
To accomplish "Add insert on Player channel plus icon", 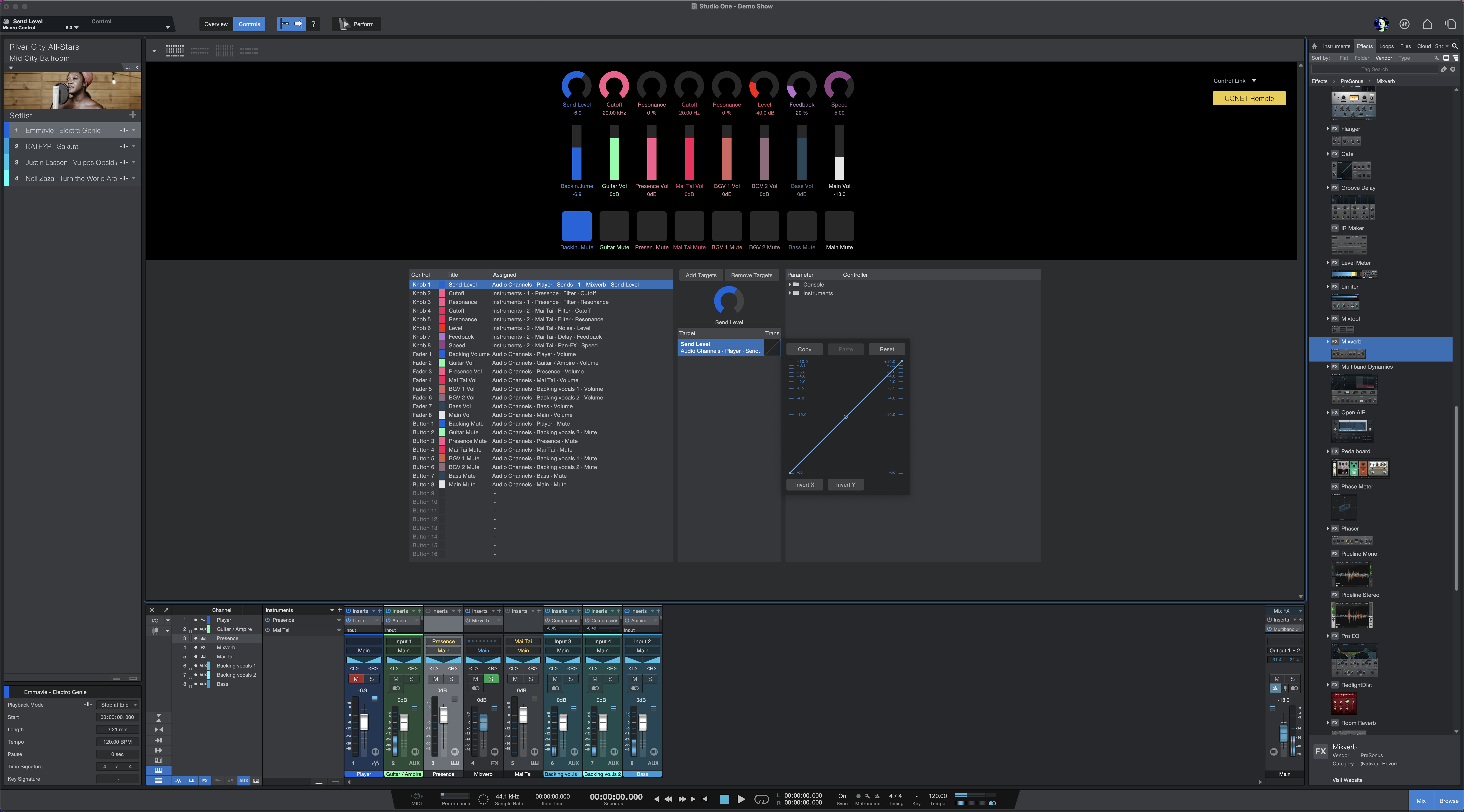I will [380, 611].
